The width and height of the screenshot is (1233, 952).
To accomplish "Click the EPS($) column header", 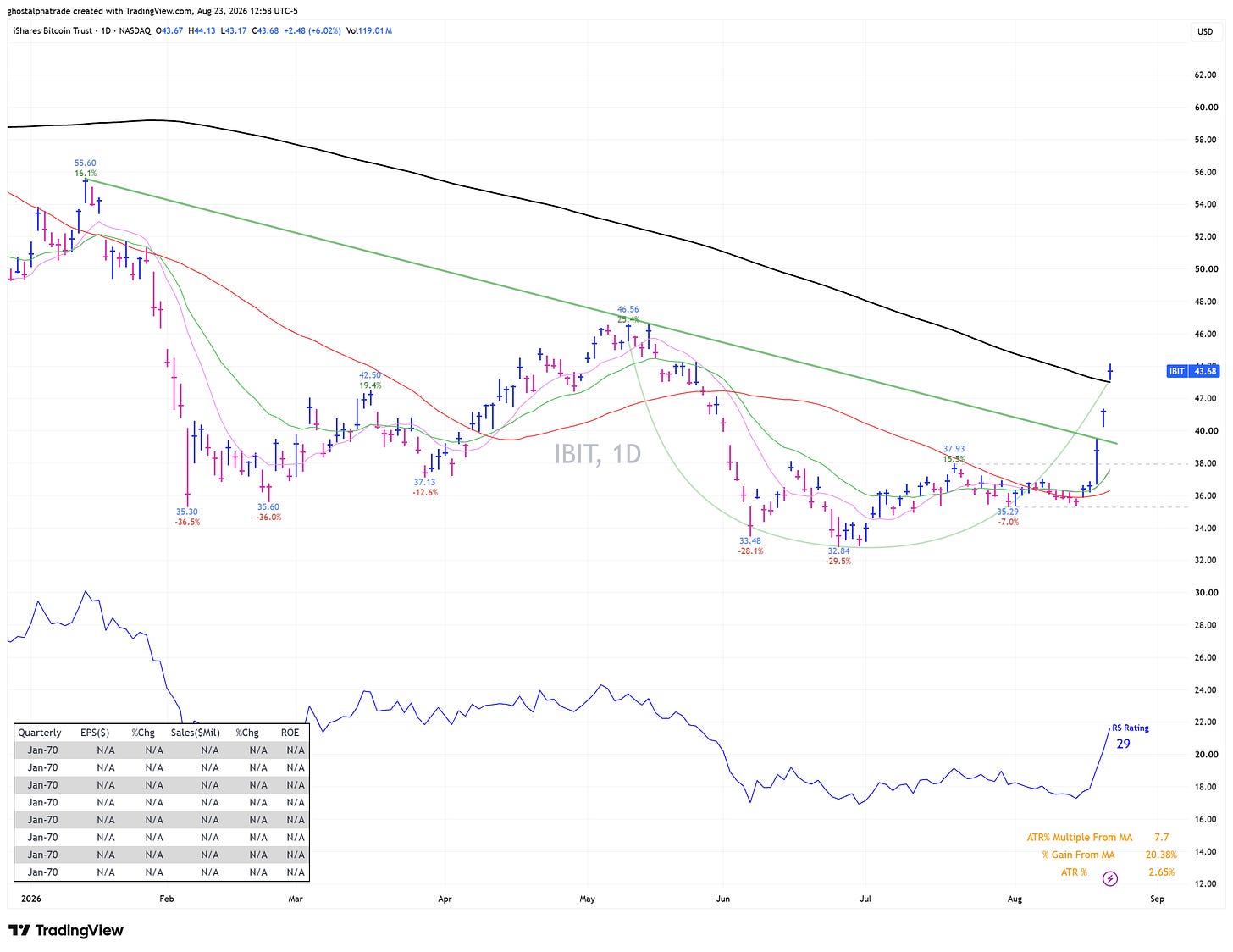I will click(95, 733).
